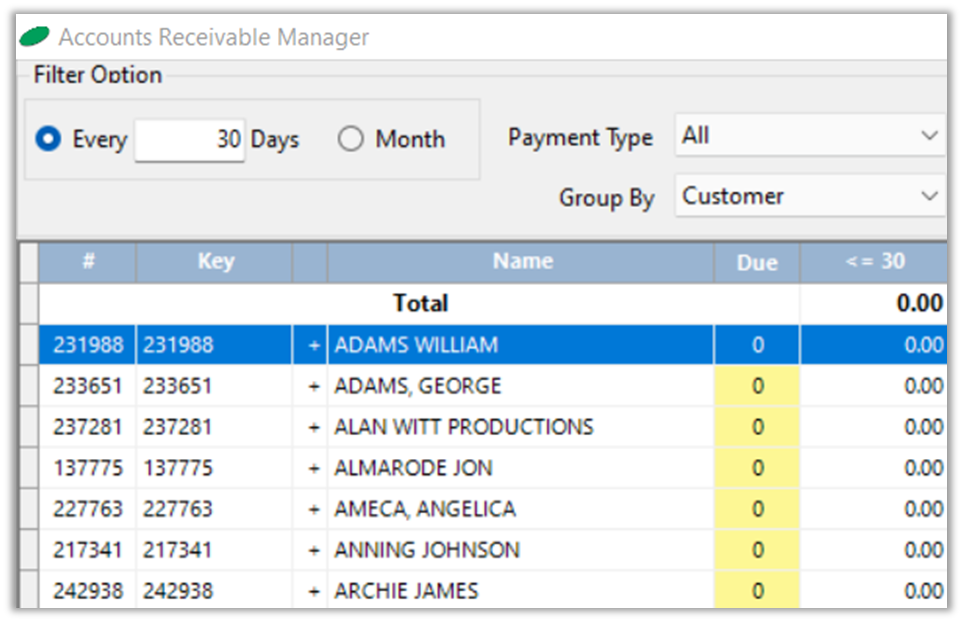Click the yellow Due cell for ADAMS, GEORGE
Screen dimensions: 963x622
[x=757, y=386]
